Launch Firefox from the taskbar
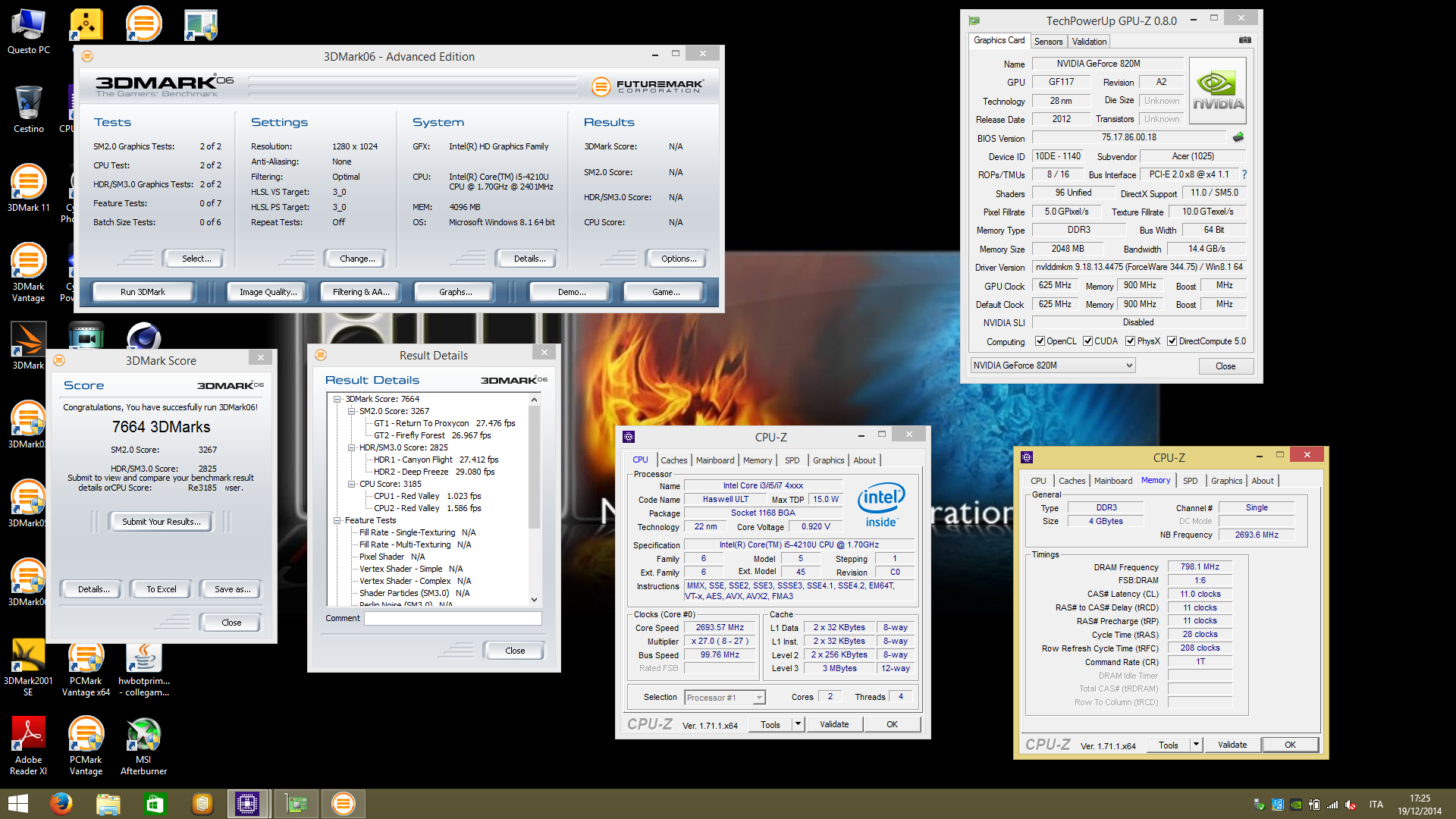Viewport: 1456px width, 819px height. tap(61, 804)
